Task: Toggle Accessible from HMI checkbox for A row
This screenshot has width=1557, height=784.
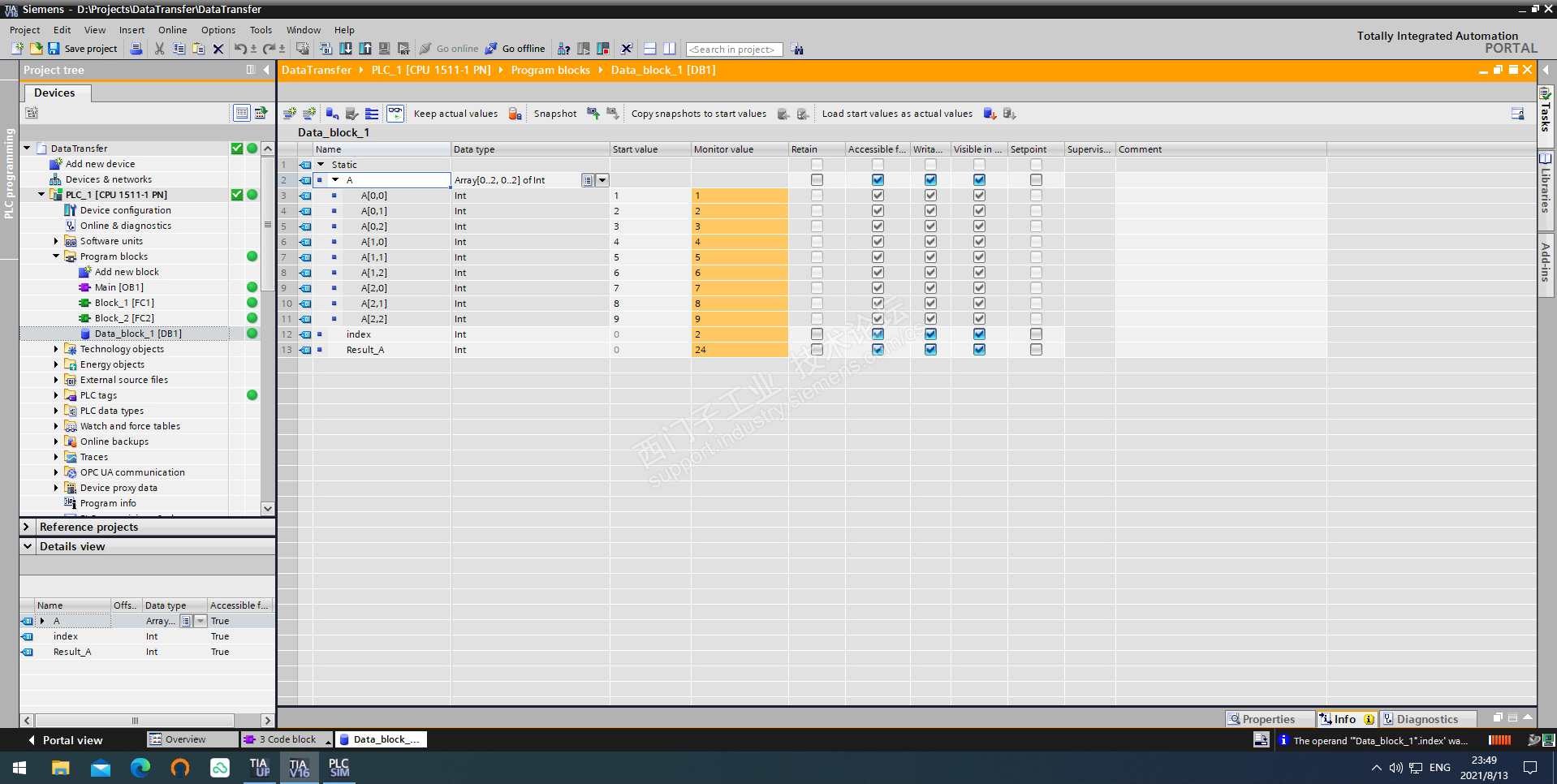Action: 878,180
